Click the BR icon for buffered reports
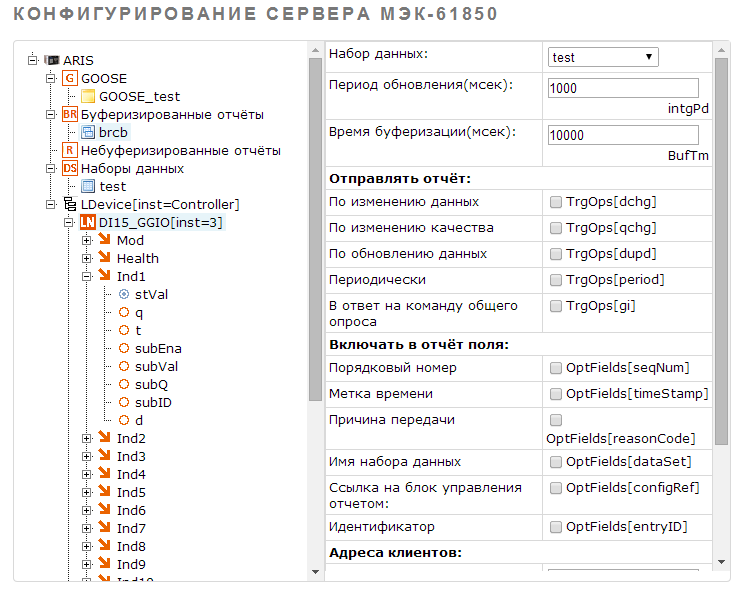The image size is (742, 595). (x=69, y=114)
